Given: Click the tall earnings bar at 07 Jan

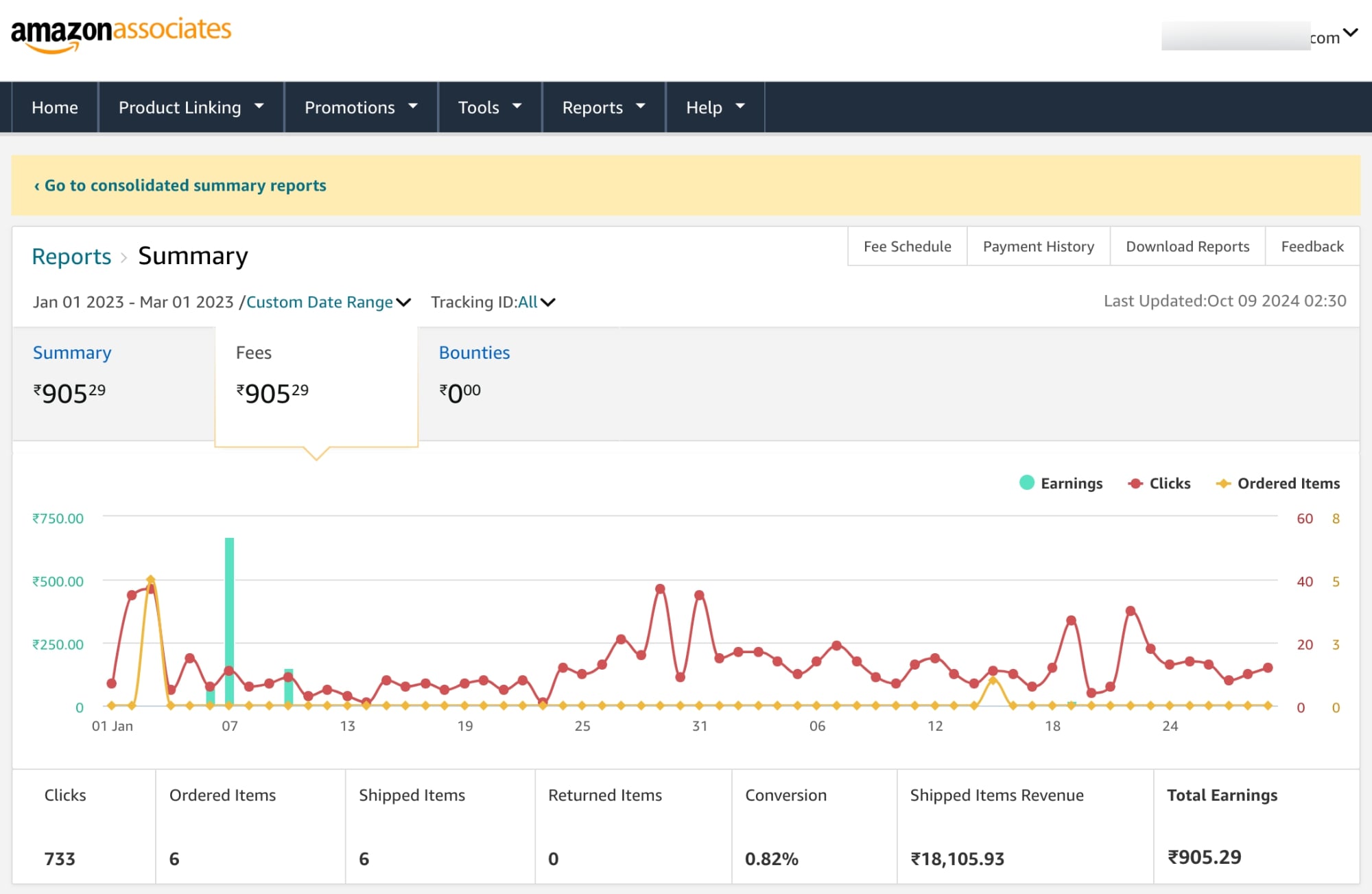Looking at the screenshot, I should pos(229,621).
